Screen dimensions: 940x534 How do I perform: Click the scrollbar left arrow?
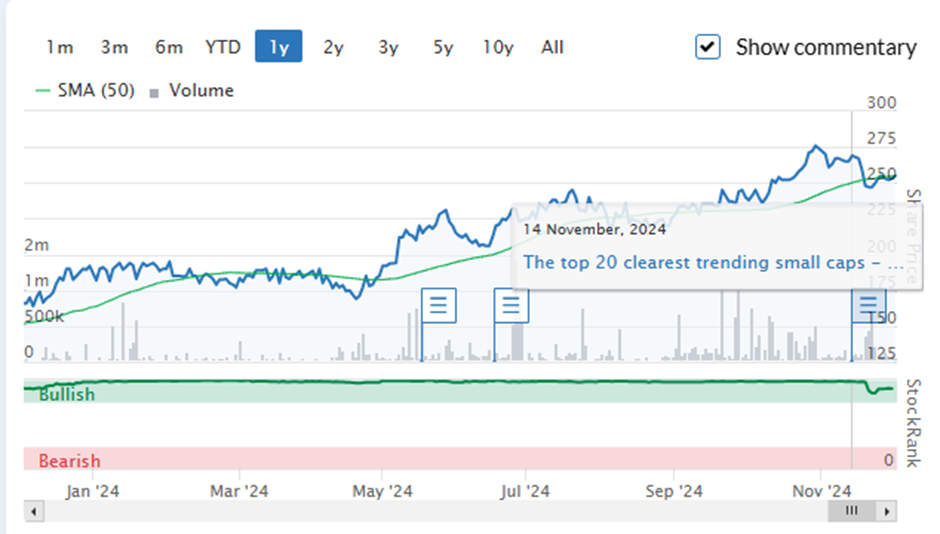[x=34, y=511]
